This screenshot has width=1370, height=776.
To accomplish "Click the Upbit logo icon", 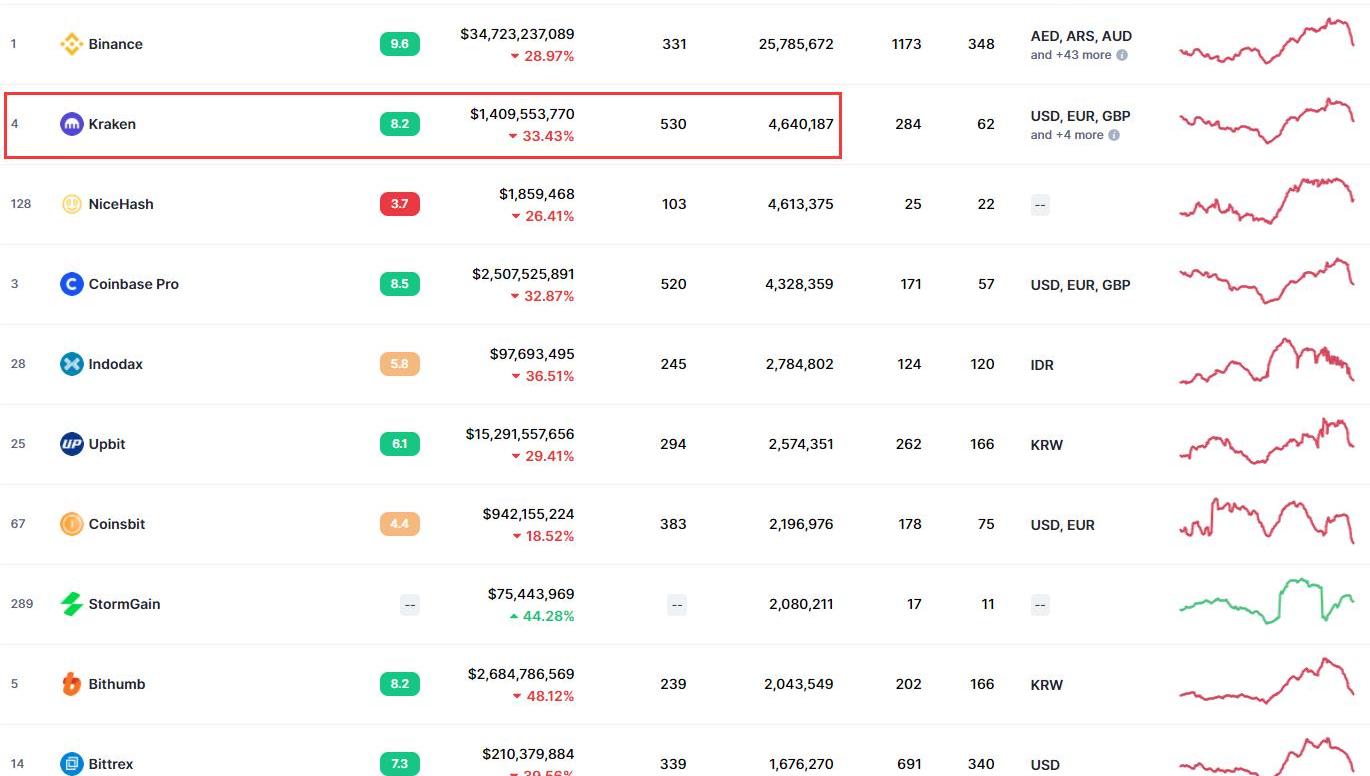I will (x=71, y=444).
